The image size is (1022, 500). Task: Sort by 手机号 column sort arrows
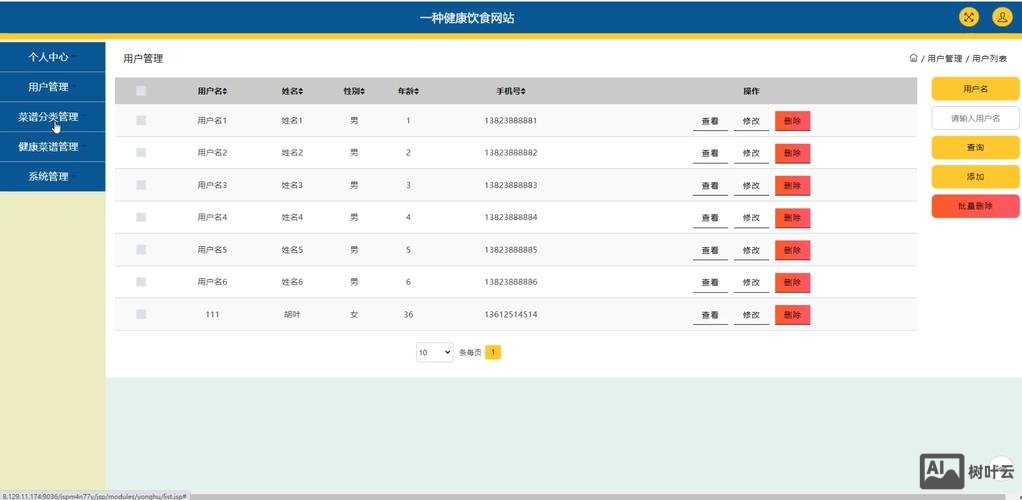click(x=523, y=92)
